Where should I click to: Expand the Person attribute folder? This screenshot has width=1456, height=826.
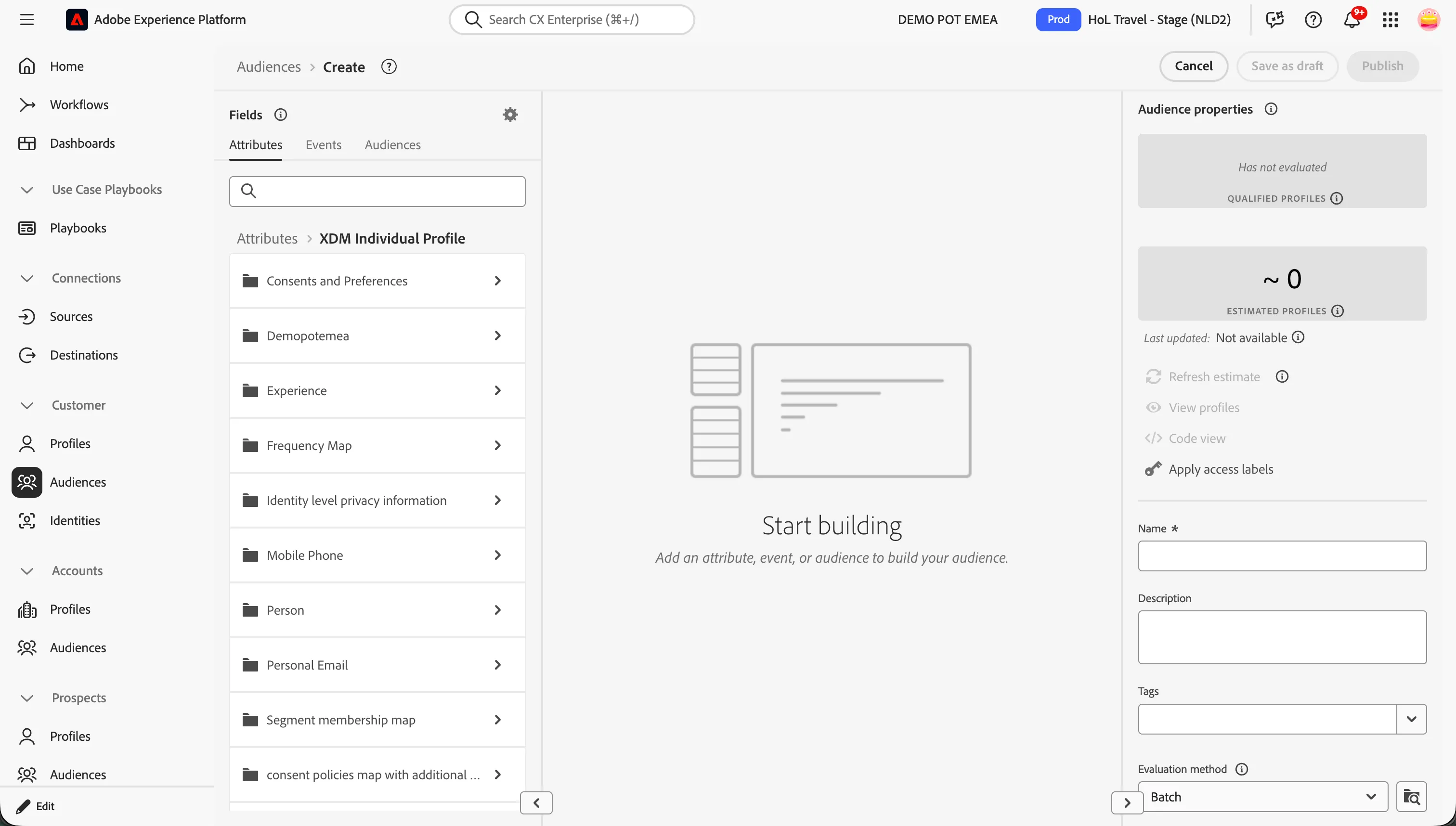tap(377, 610)
